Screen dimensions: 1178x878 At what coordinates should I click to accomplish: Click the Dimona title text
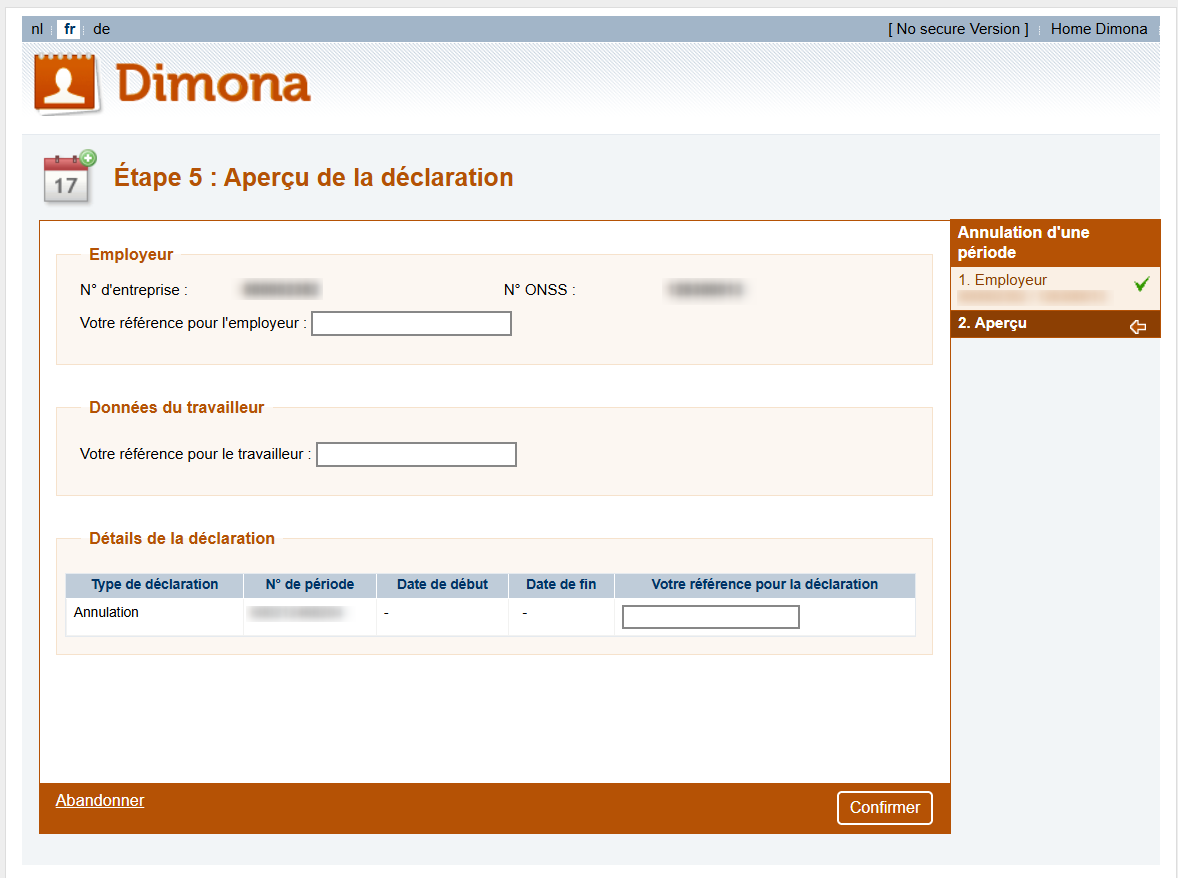coord(213,83)
